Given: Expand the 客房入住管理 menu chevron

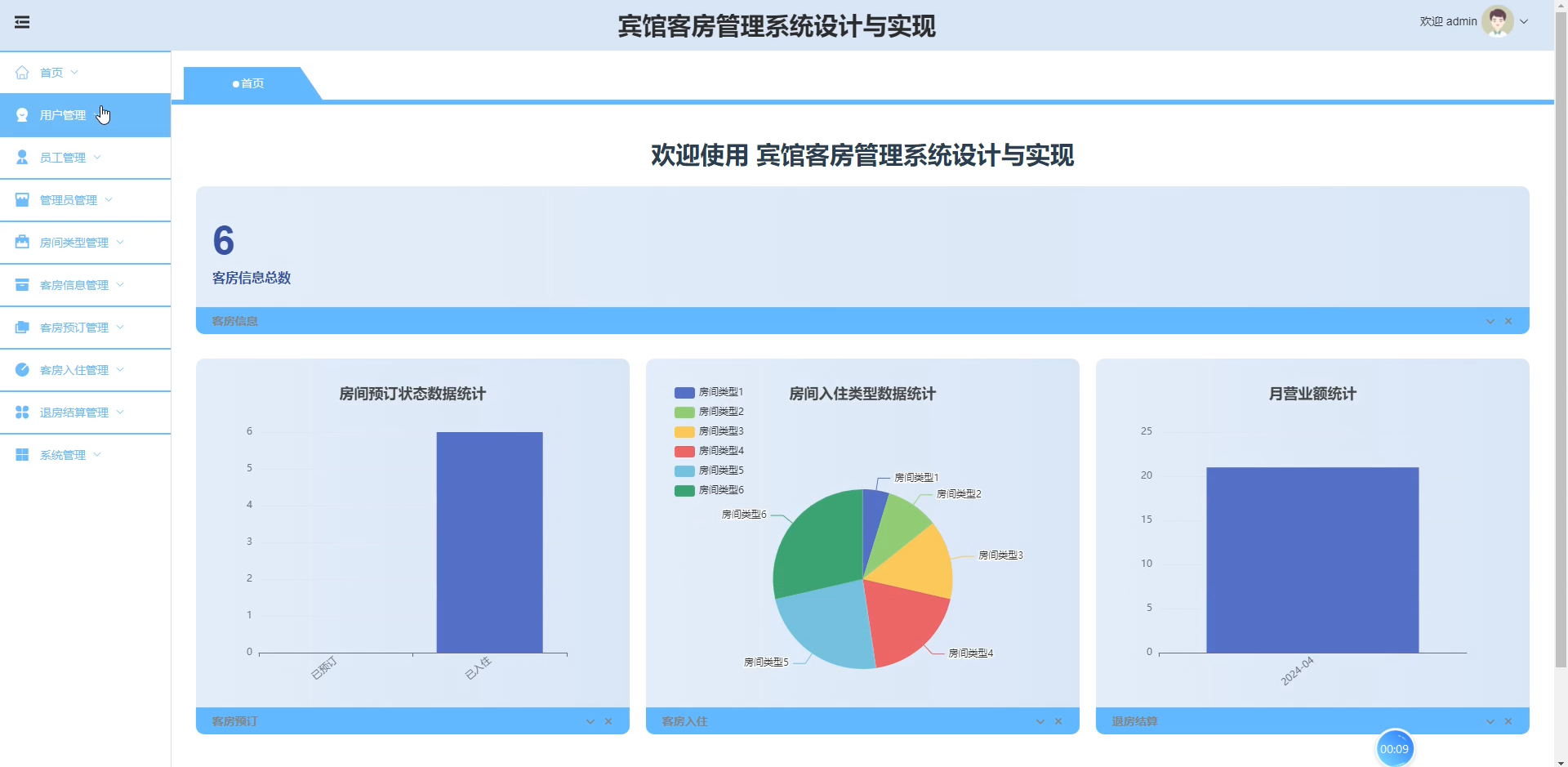Looking at the screenshot, I should point(120,369).
